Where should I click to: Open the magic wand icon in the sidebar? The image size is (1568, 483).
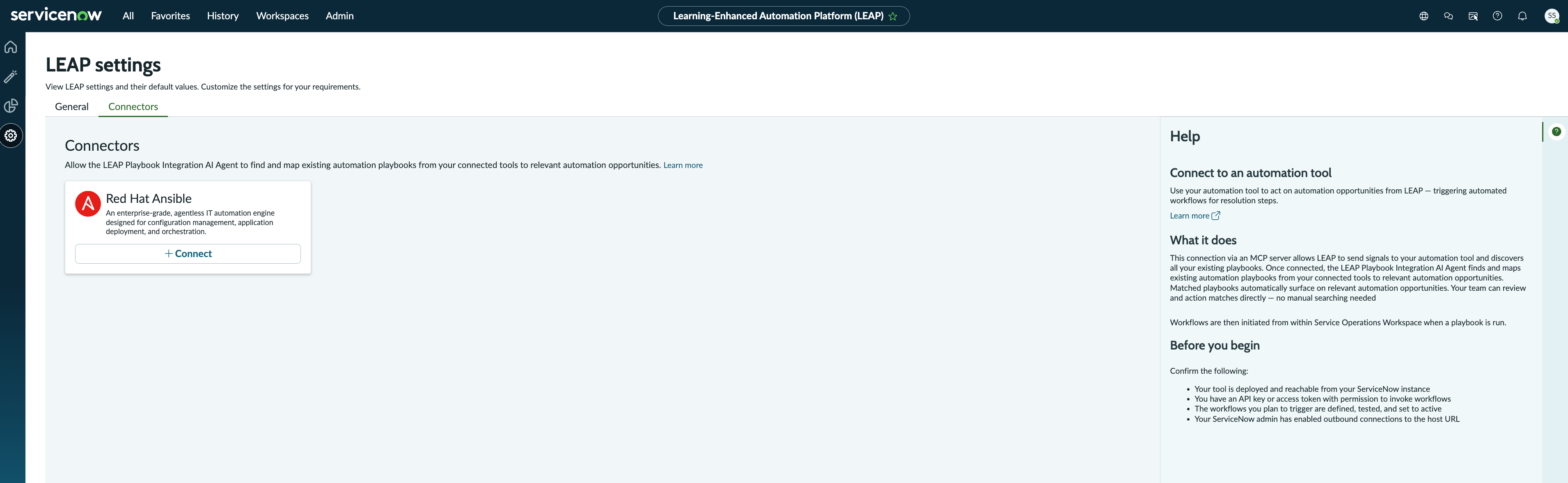11,76
